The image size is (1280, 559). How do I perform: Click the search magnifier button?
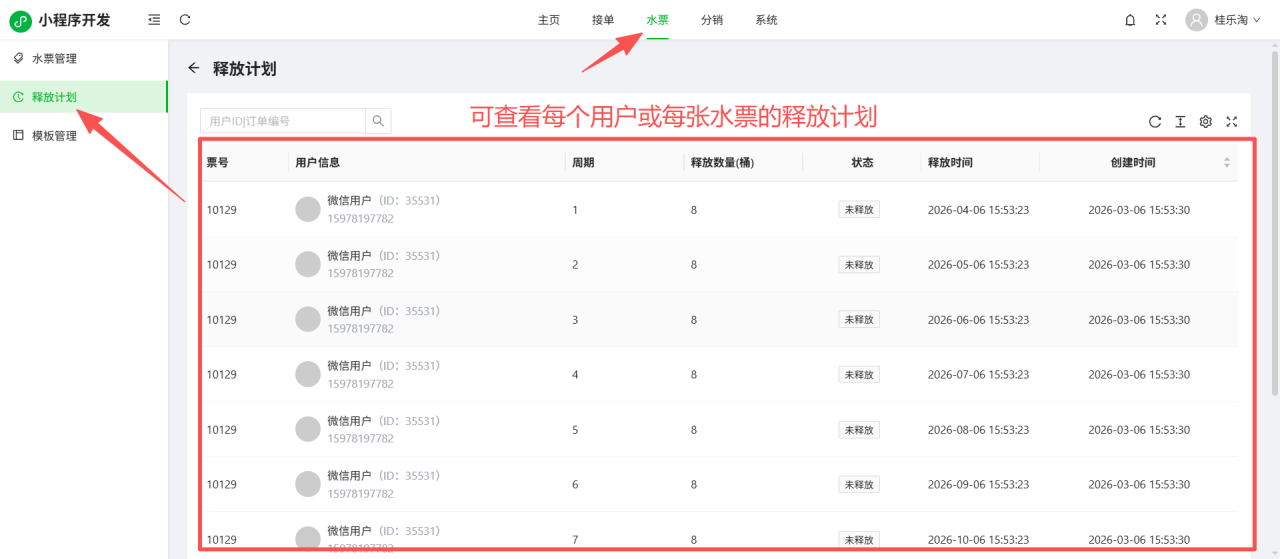[x=378, y=121]
